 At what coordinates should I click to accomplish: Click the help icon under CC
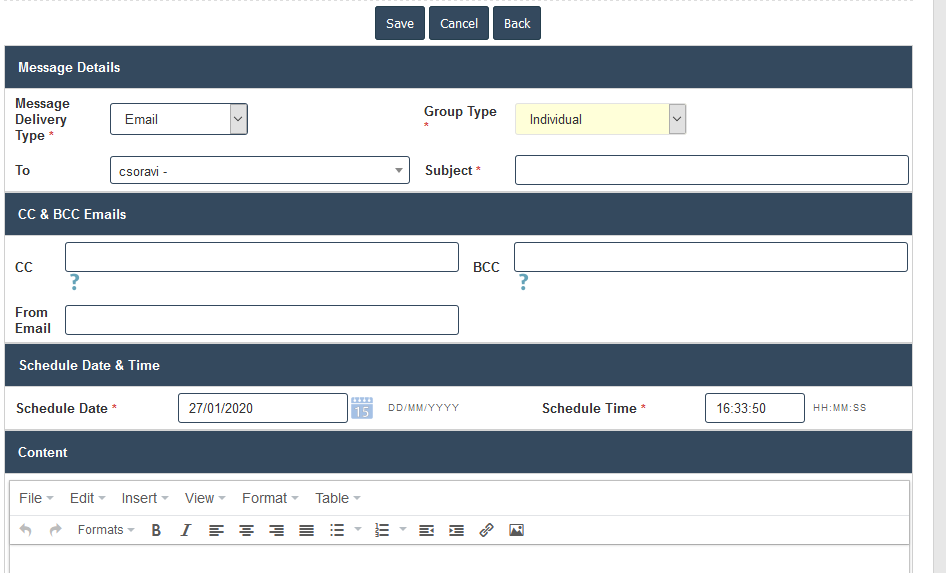click(x=74, y=283)
